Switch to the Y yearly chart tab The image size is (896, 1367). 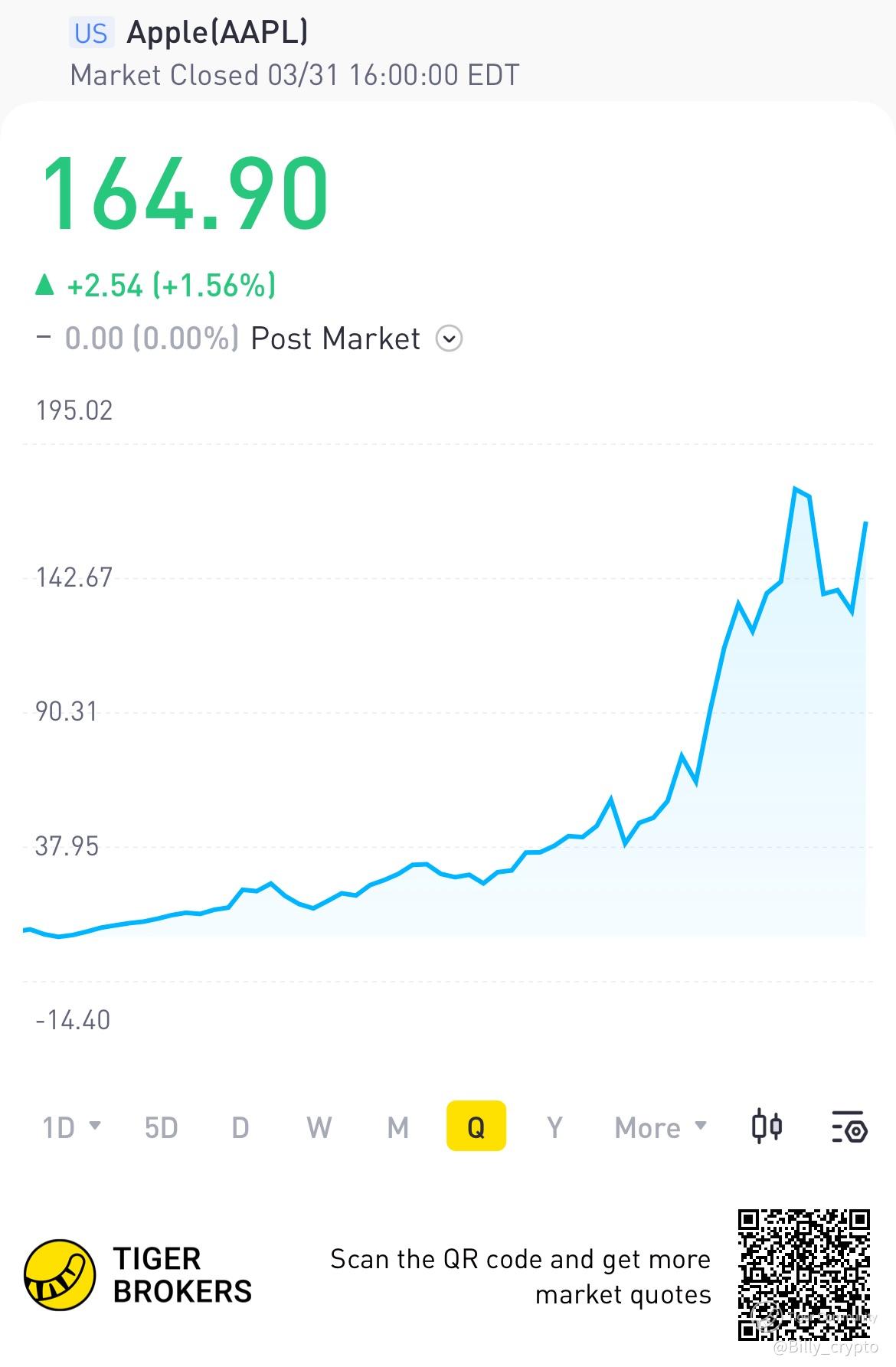[x=554, y=1127]
